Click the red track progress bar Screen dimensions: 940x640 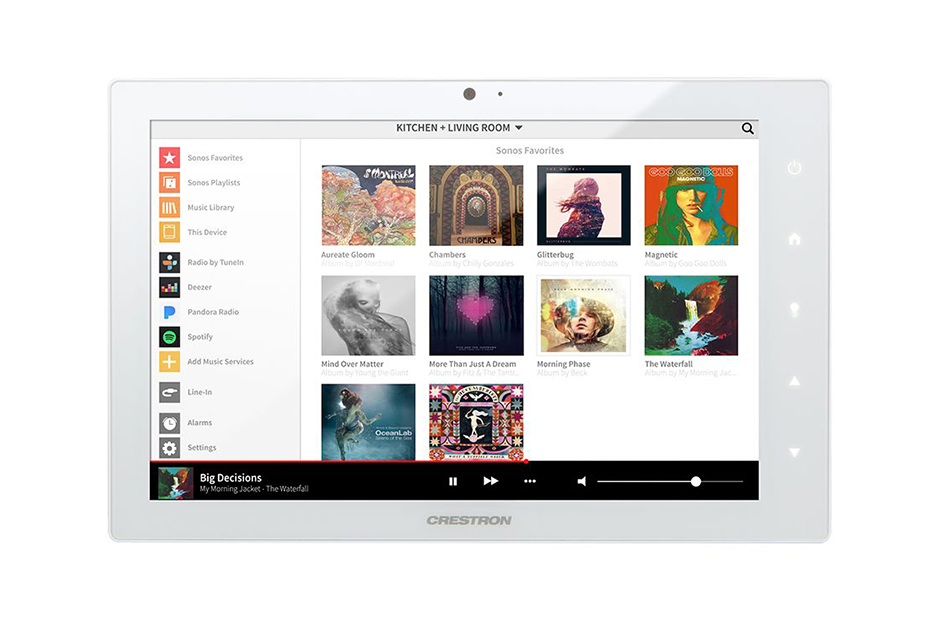[338, 461]
